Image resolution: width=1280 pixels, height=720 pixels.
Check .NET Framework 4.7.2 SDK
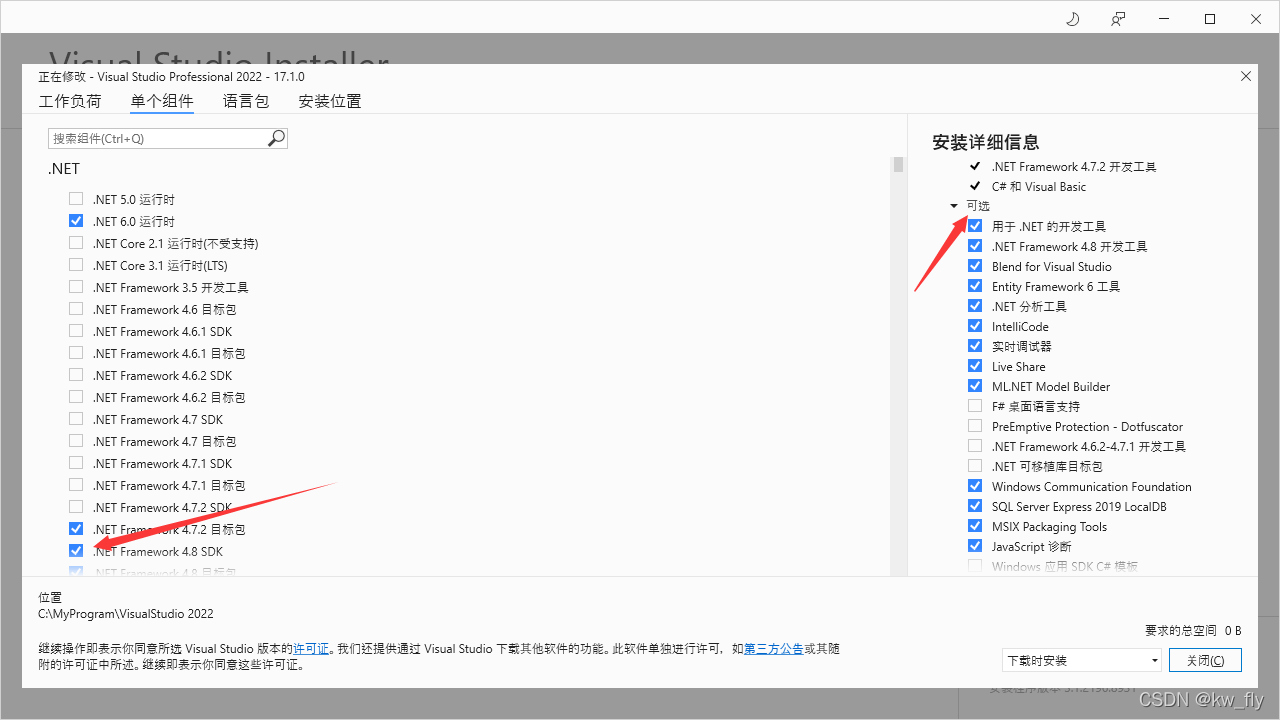click(76, 507)
